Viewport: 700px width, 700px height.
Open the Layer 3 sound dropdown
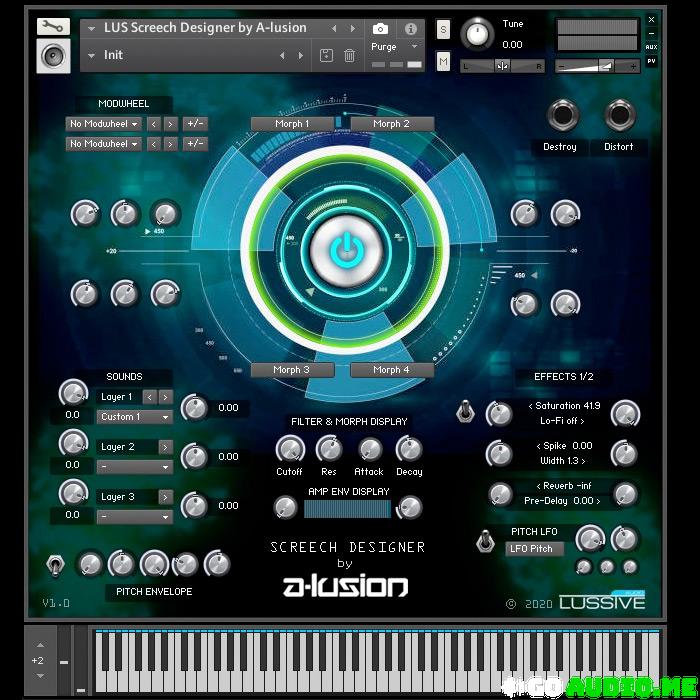coord(134,517)
